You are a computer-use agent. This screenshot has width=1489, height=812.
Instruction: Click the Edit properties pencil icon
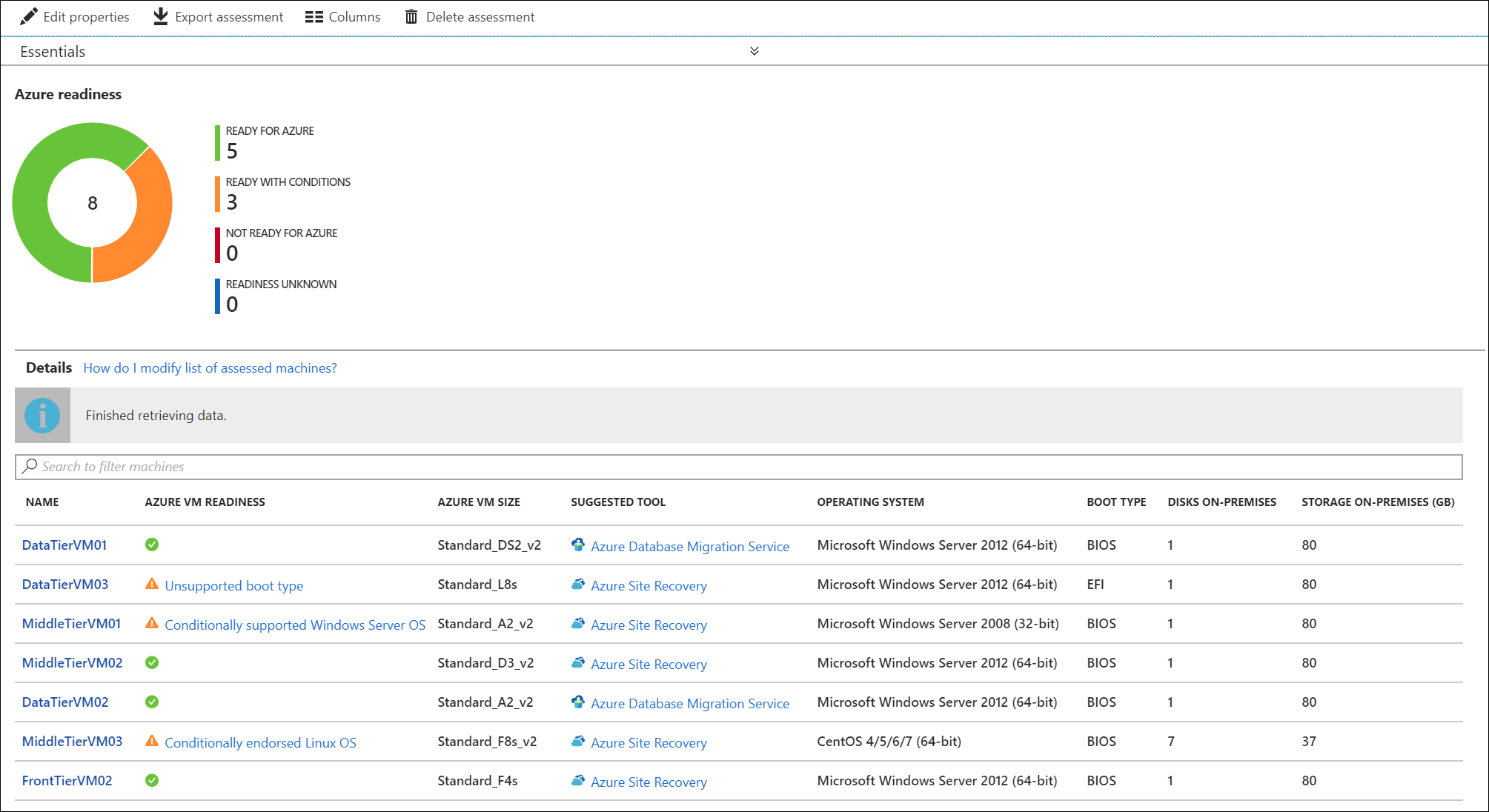click(27, 16)
